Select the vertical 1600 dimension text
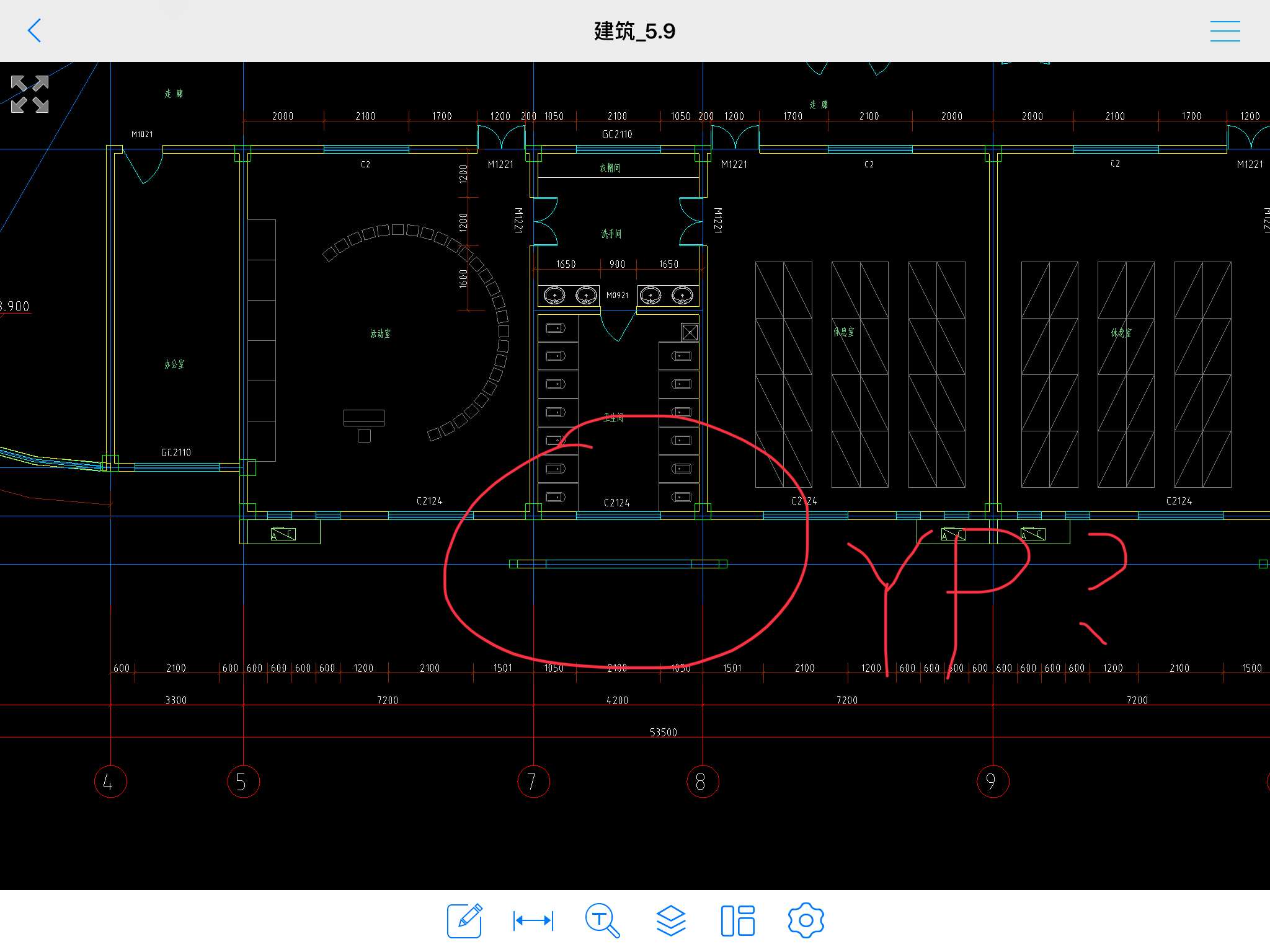1270x952 pixels. (x=463, y=279)
